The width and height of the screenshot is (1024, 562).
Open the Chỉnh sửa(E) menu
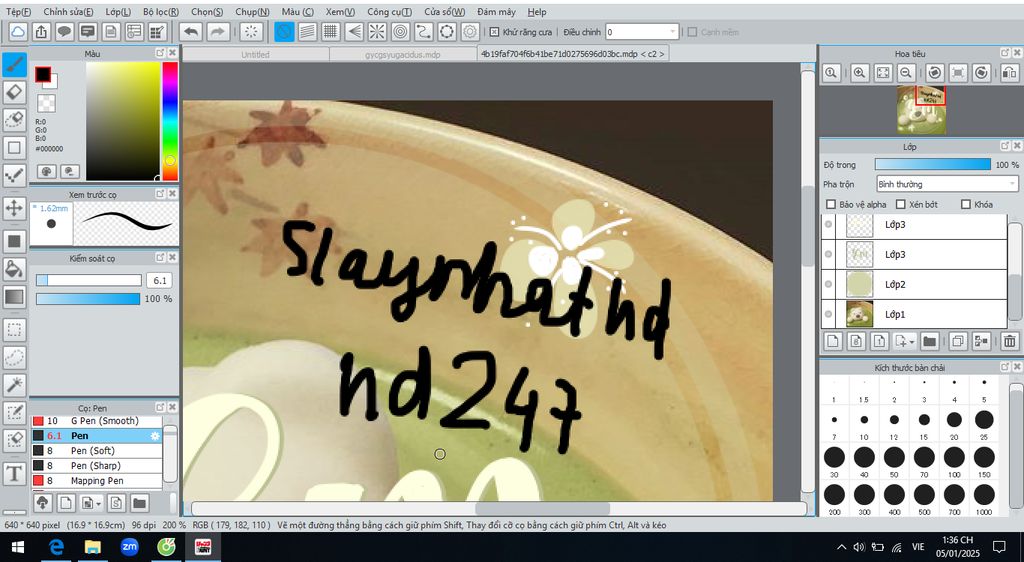click(68, 12)
